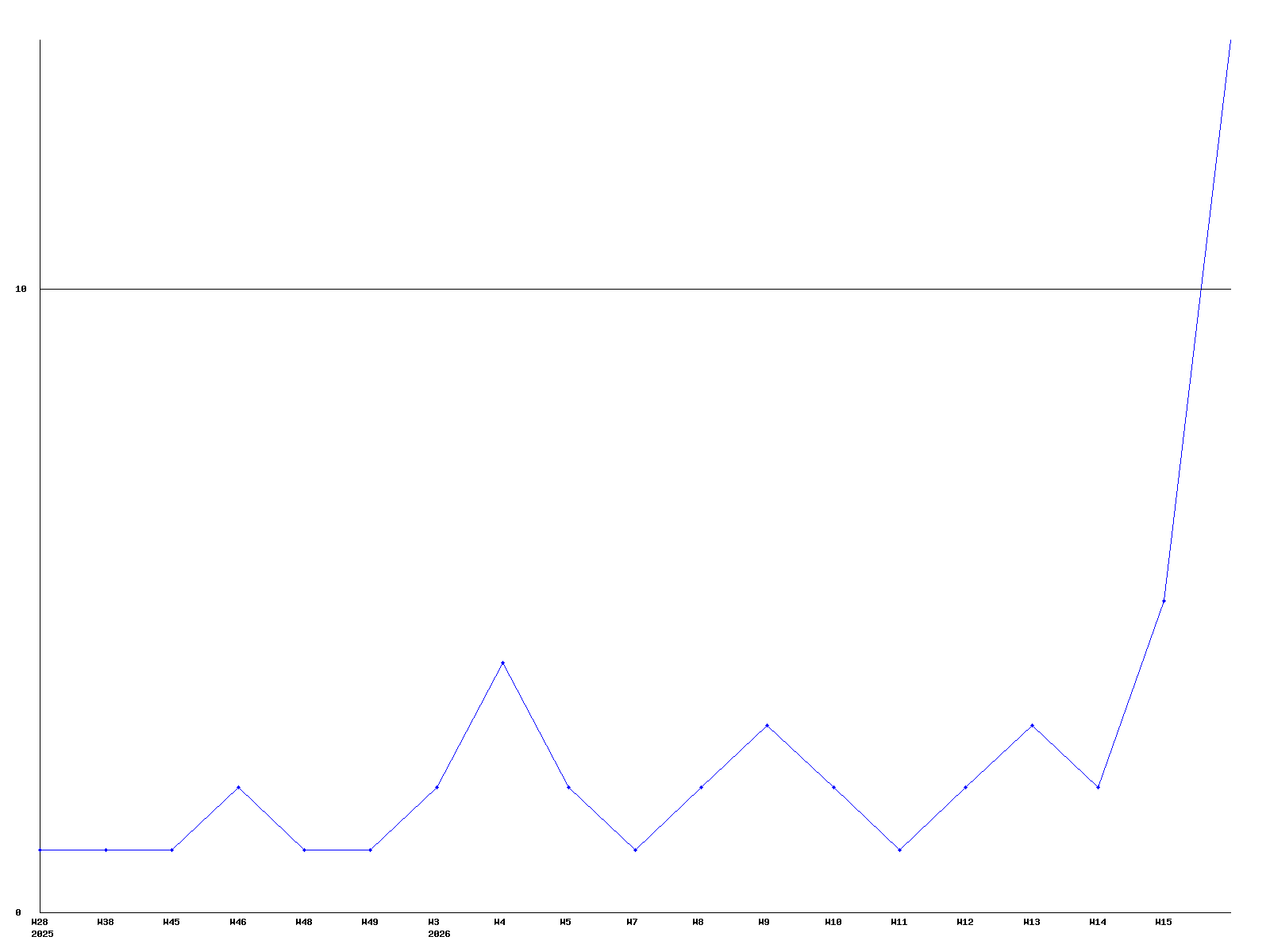Click the W45 x-axis label
Viewport: 1270px width, 952px height.
pyautogui.click(x=171, y=922)
